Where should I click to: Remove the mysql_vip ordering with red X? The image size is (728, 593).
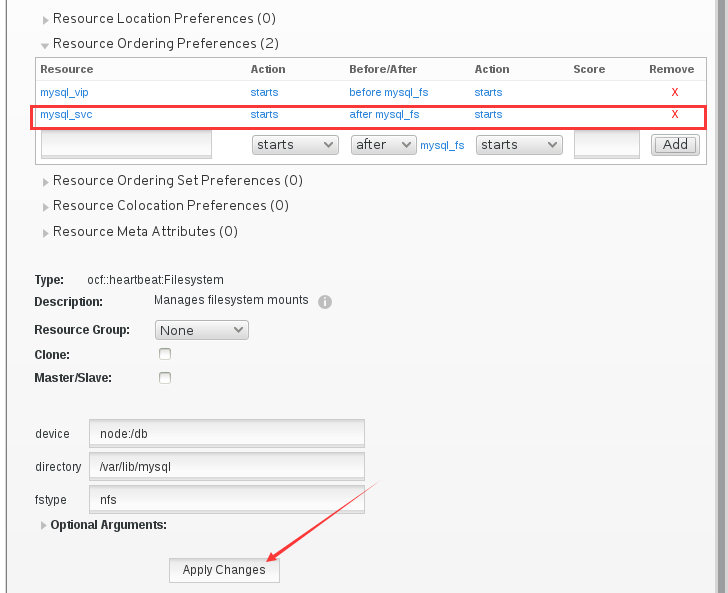675,92
